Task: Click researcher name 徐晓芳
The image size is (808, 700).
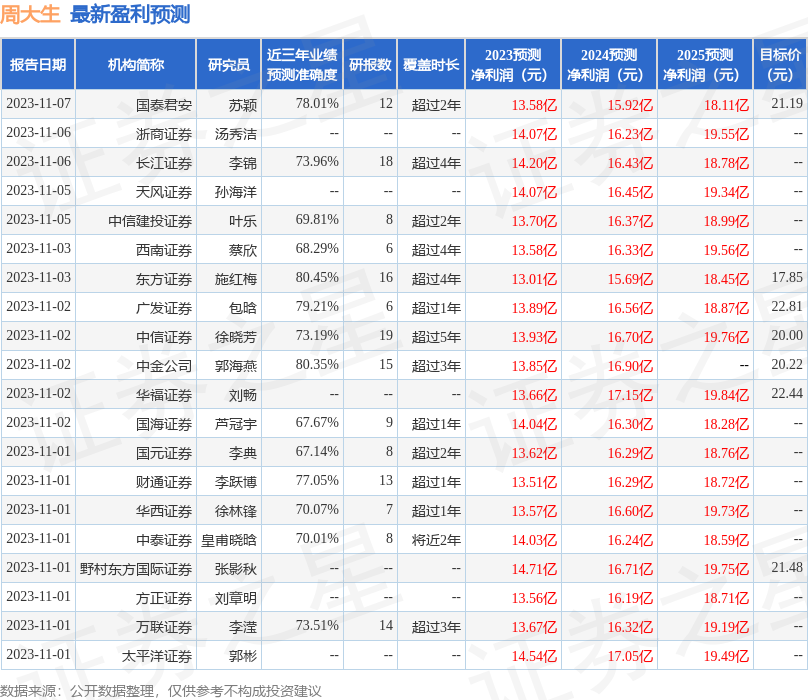Action: click(236, 337)
